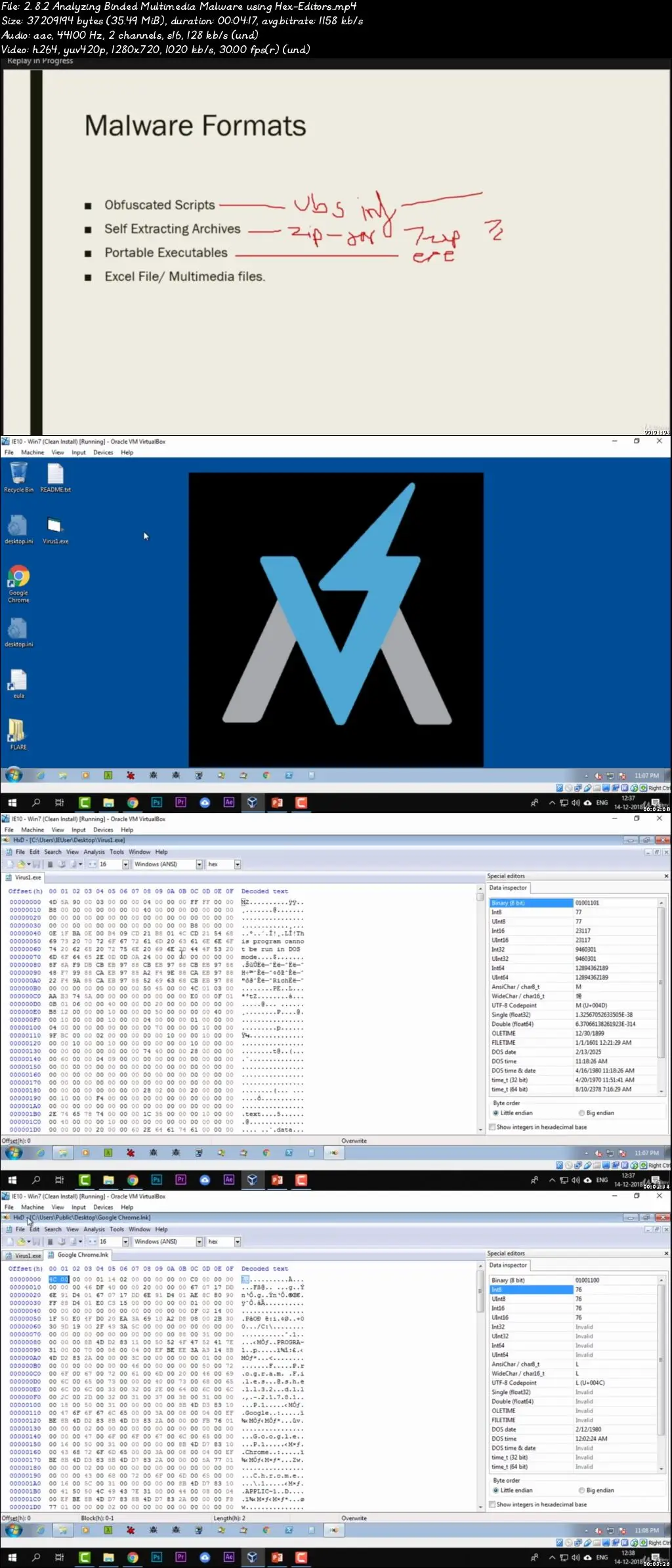
Task: Open File Explorer on host taskbar, desktop frame
Action: coord(108,802)
